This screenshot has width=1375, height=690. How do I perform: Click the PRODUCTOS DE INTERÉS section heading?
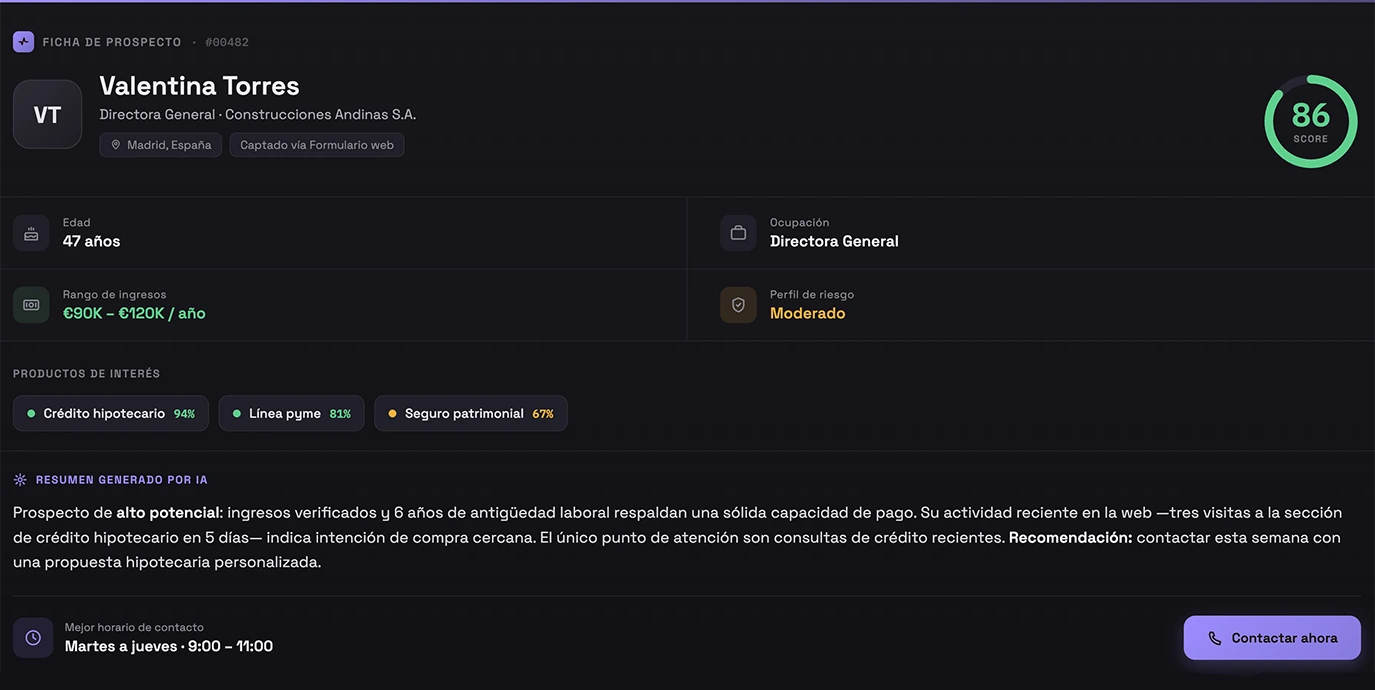click(x=87, y=374)
